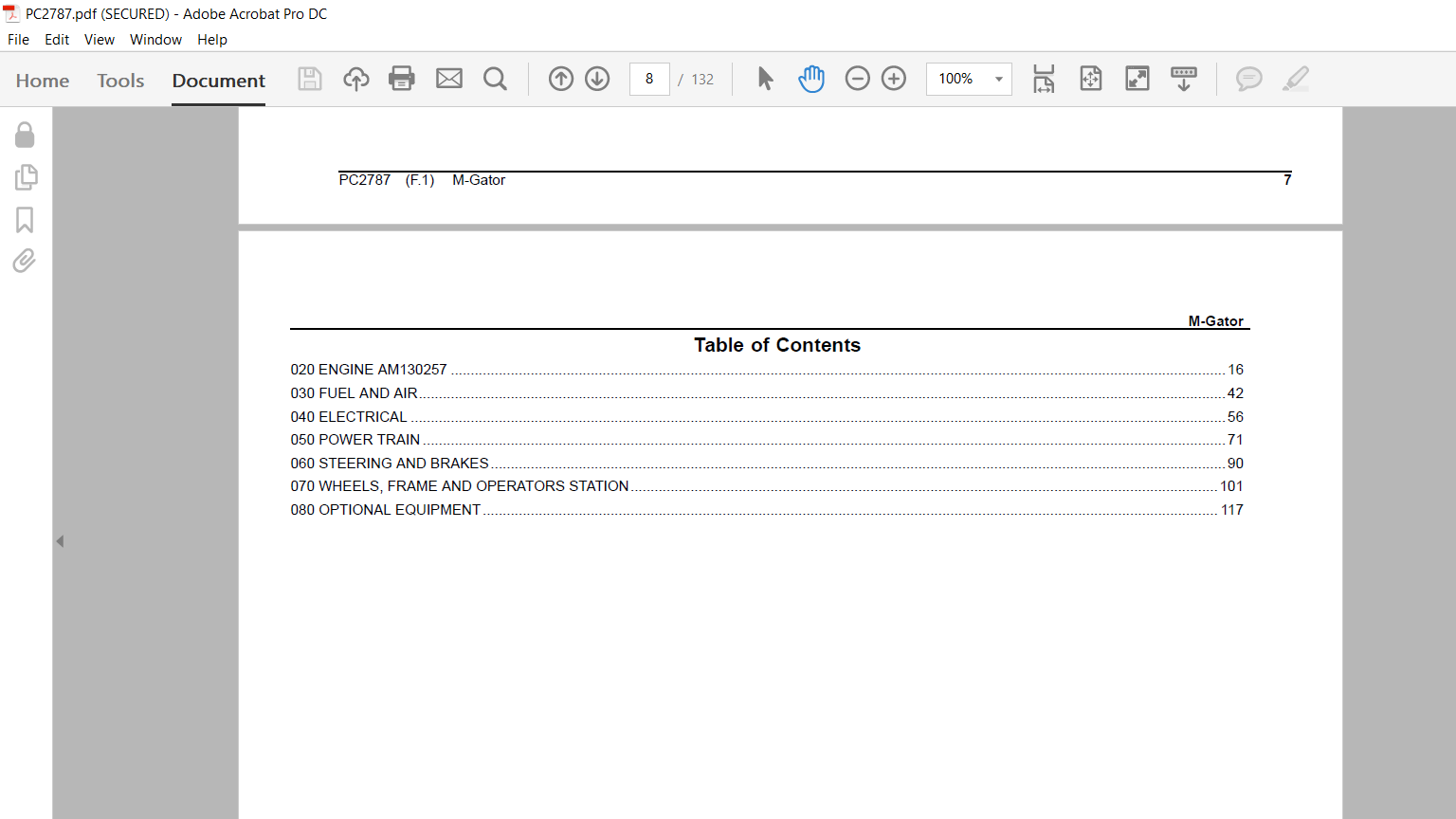Click the Save file icon

[310, 79]
